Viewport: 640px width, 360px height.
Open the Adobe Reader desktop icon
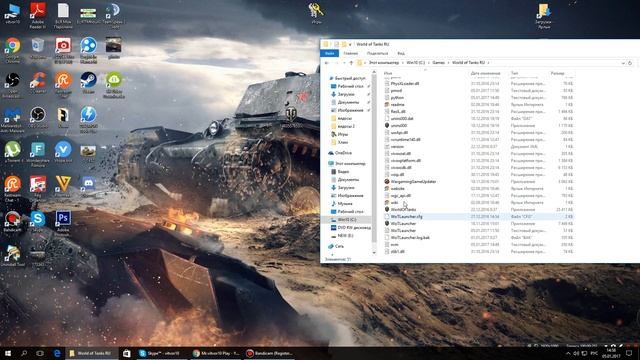[x=38, y=15]
